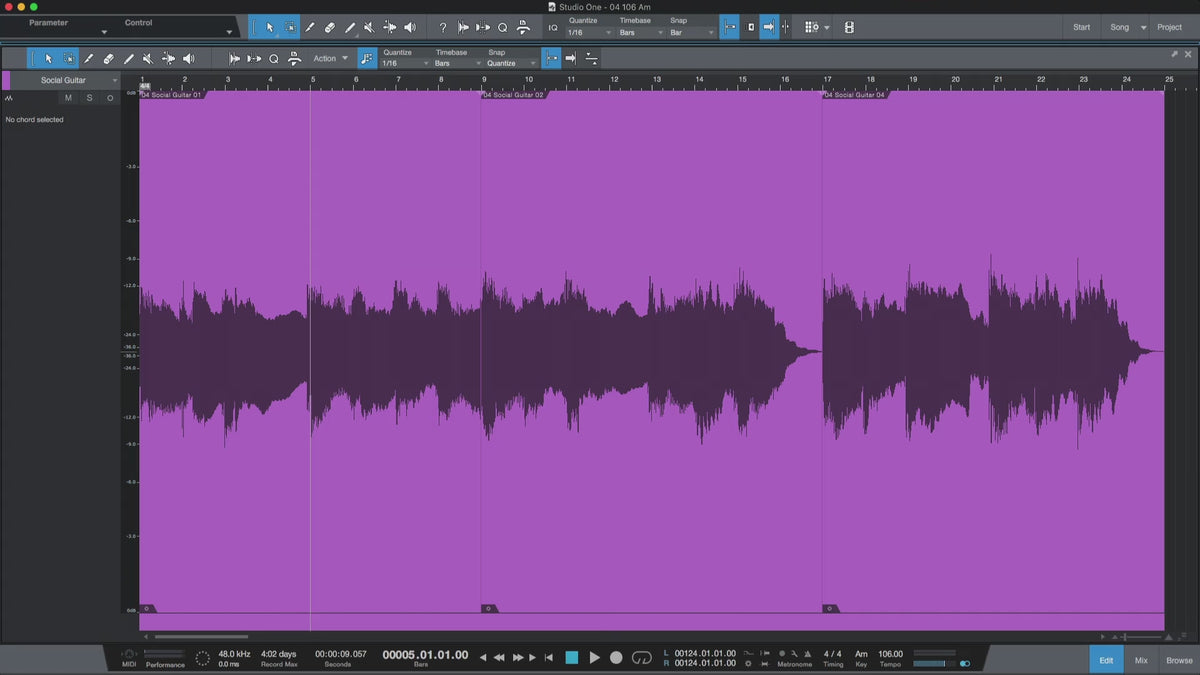Toggle loop mode in the transport bar
This screenshot has height=675, width=1200.
click(x=642, y=657)
